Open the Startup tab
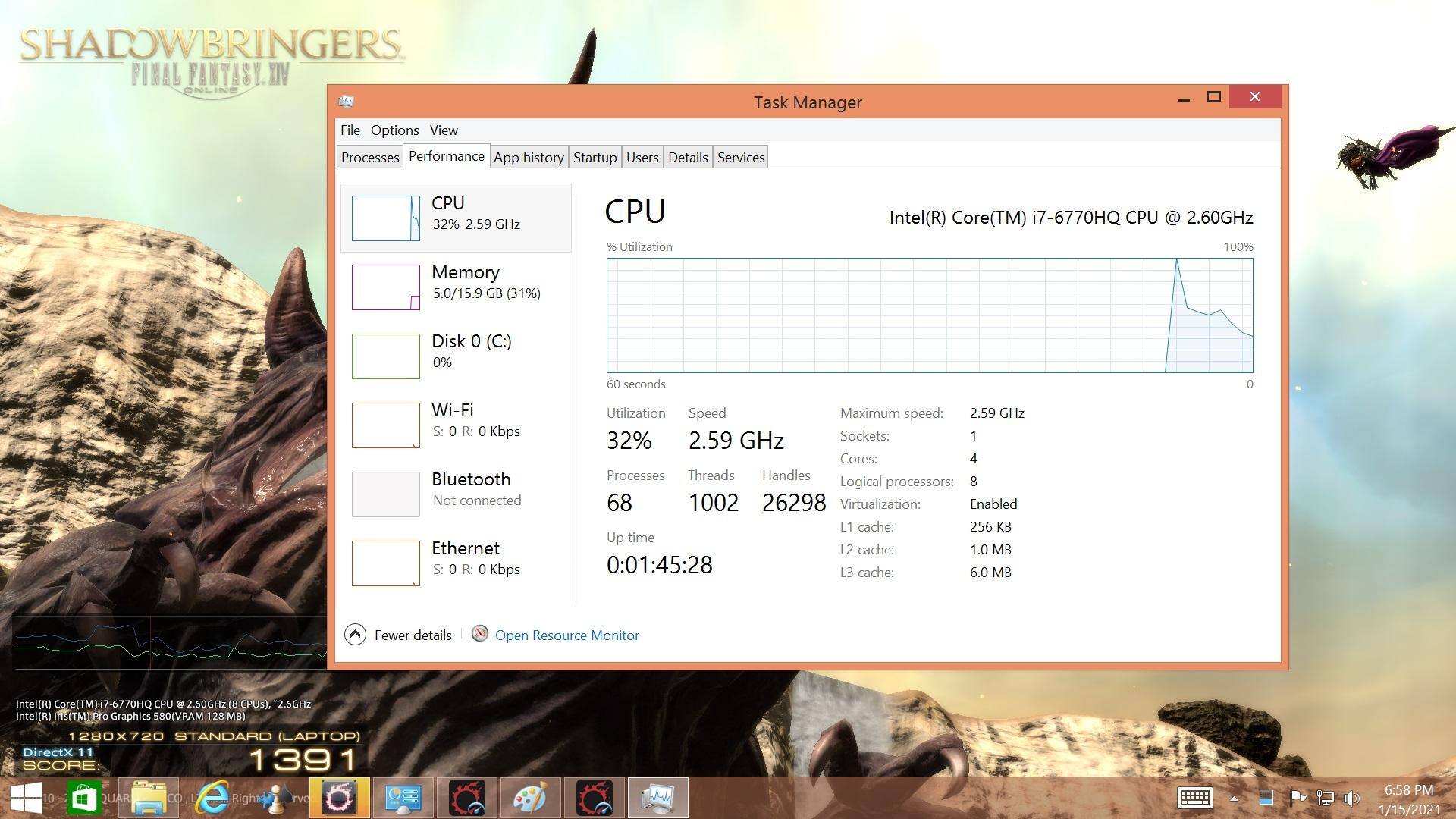The image size is (1456, 819). coord(595,158)
